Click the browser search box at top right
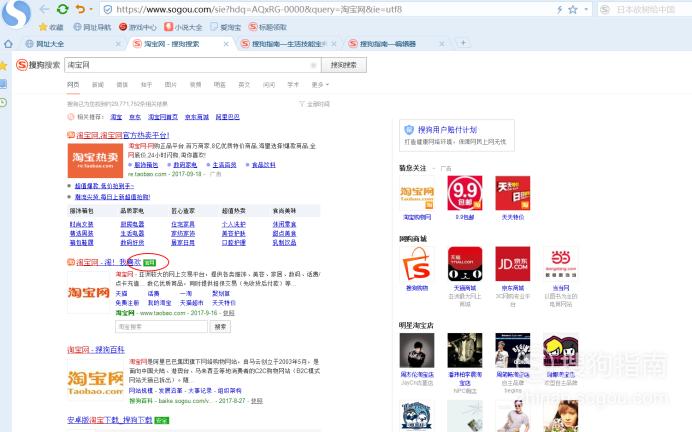 tap(644, 9)
